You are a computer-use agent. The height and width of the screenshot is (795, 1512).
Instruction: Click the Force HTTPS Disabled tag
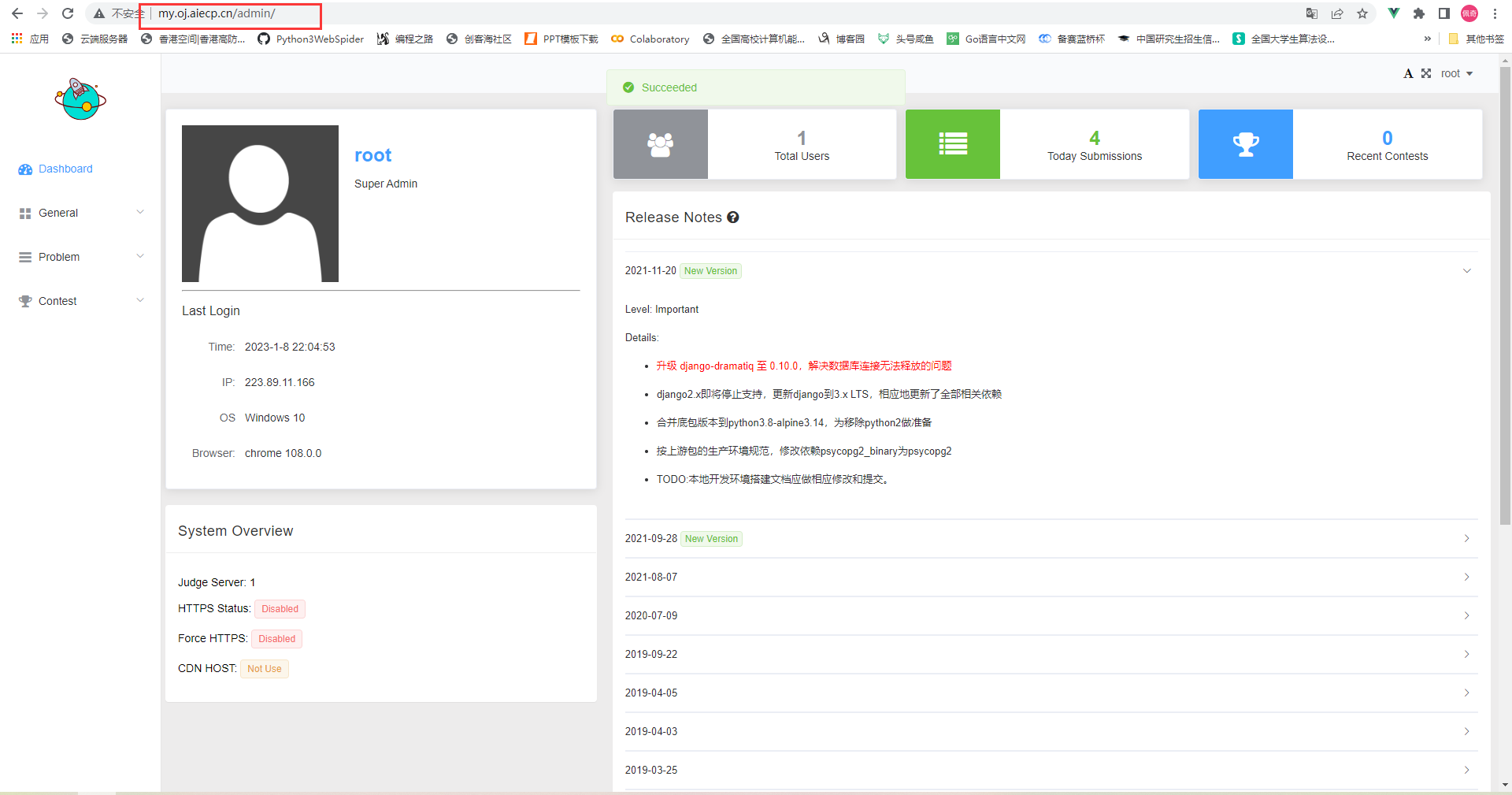[x=277, y=639]
